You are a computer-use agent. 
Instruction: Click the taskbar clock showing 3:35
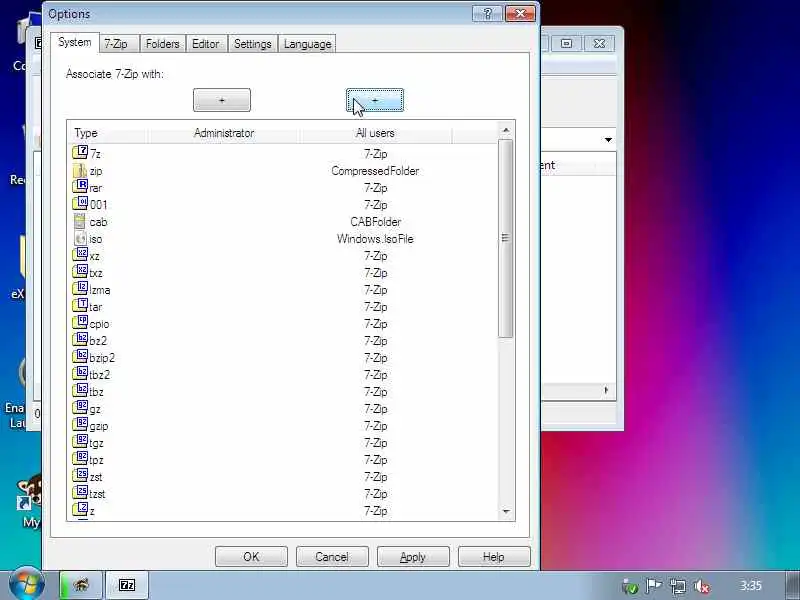(x=751, y=586)
